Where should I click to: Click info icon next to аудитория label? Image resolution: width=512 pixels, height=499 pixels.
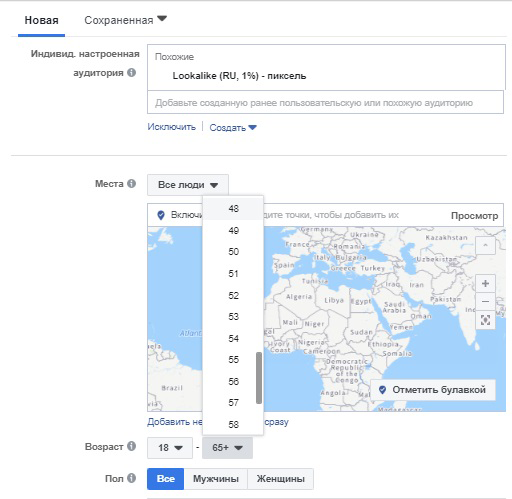click(132, 72)
